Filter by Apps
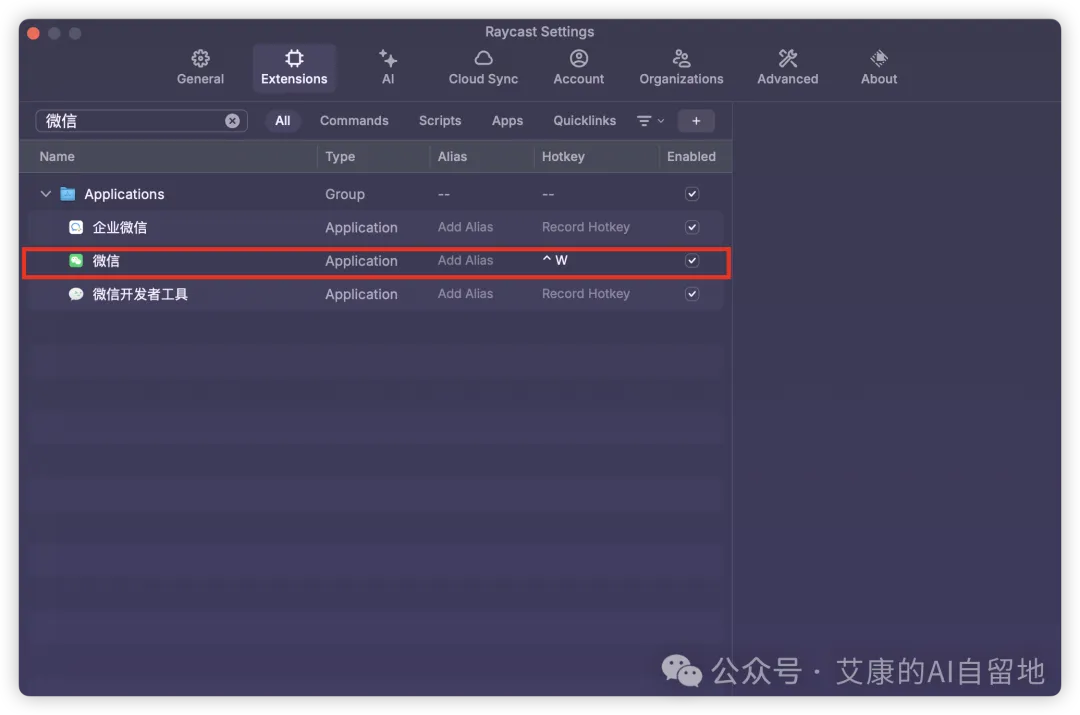The height and width of the screenshot is (715, 1080). coord(507,121)
